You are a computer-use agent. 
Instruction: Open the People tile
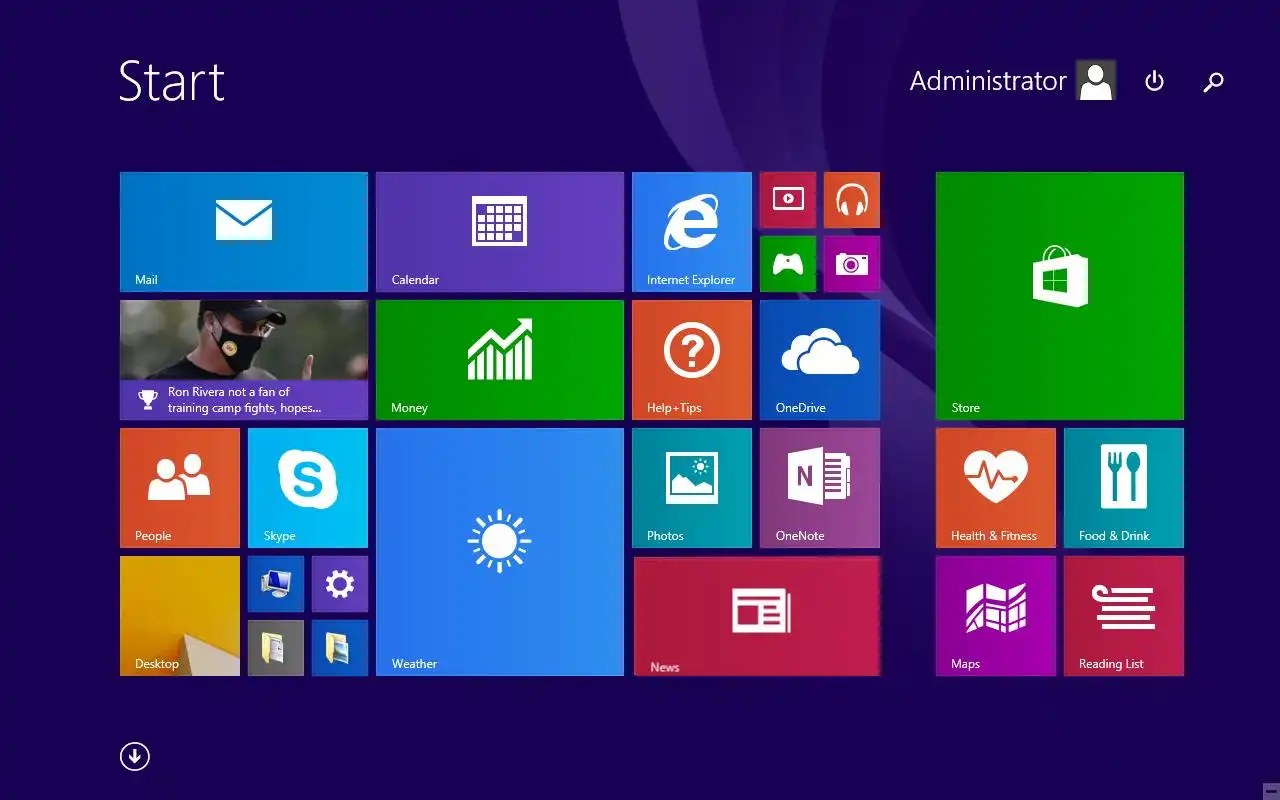coord(180,488)
